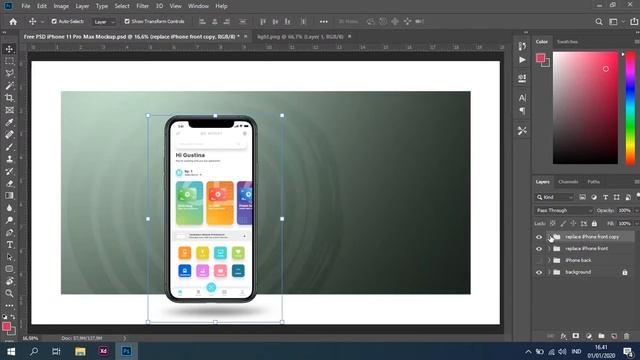Click the hue slider in Color panel
The width and height of the screenshot is (640, 360).
tap(630, 108)
